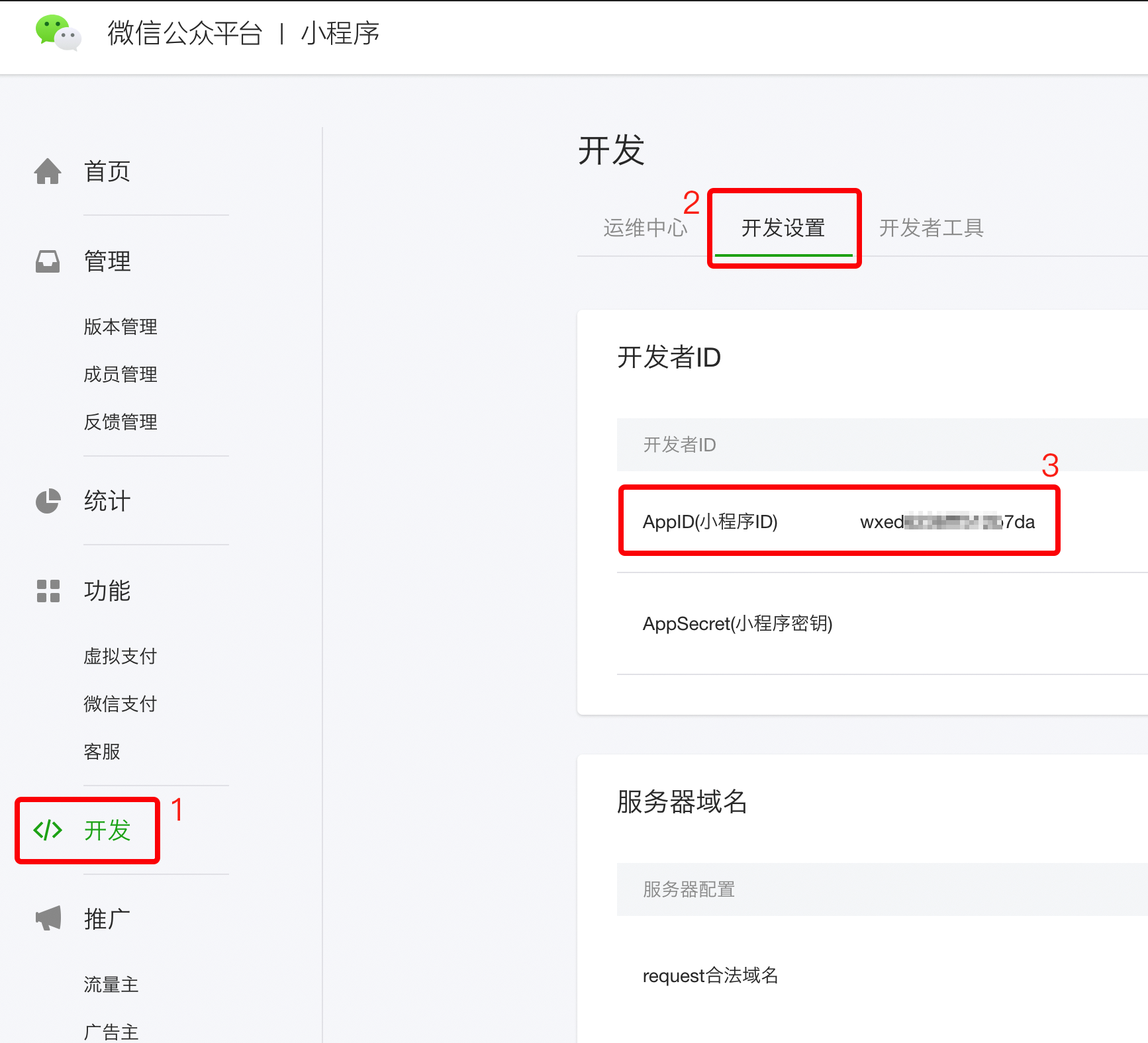Switch to the 开发设置 tab

point(783,228)
